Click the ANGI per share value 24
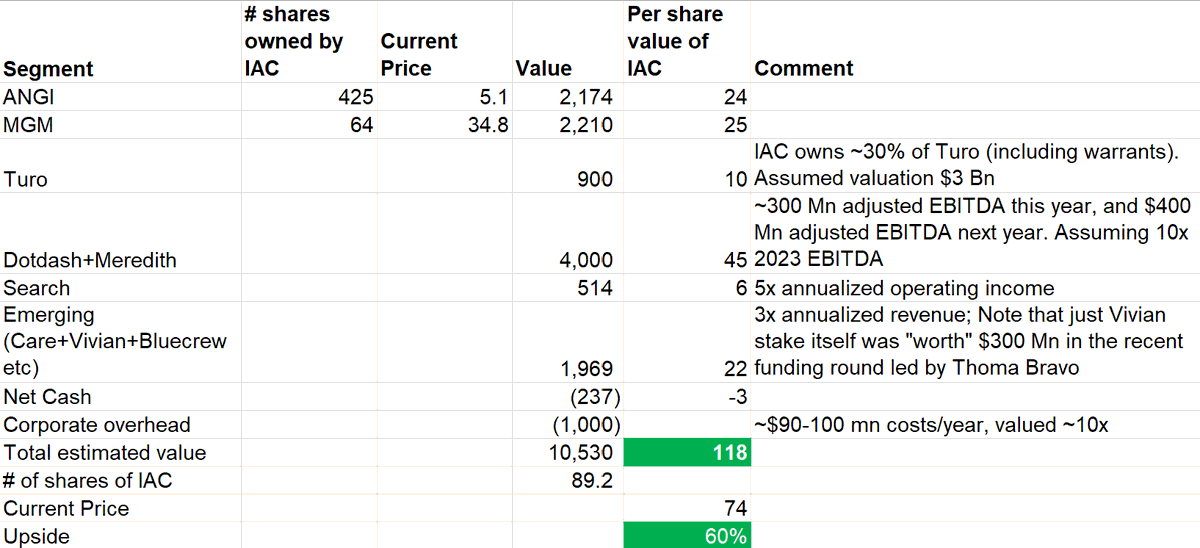Screen dimensions: 1200x548 click(x=685, y=97)
